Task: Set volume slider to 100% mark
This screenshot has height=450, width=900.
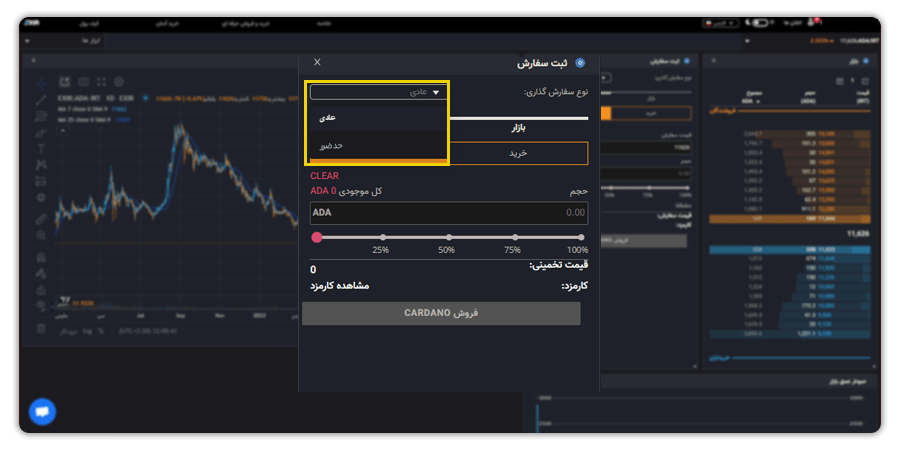Action: [x=581, y=237]
